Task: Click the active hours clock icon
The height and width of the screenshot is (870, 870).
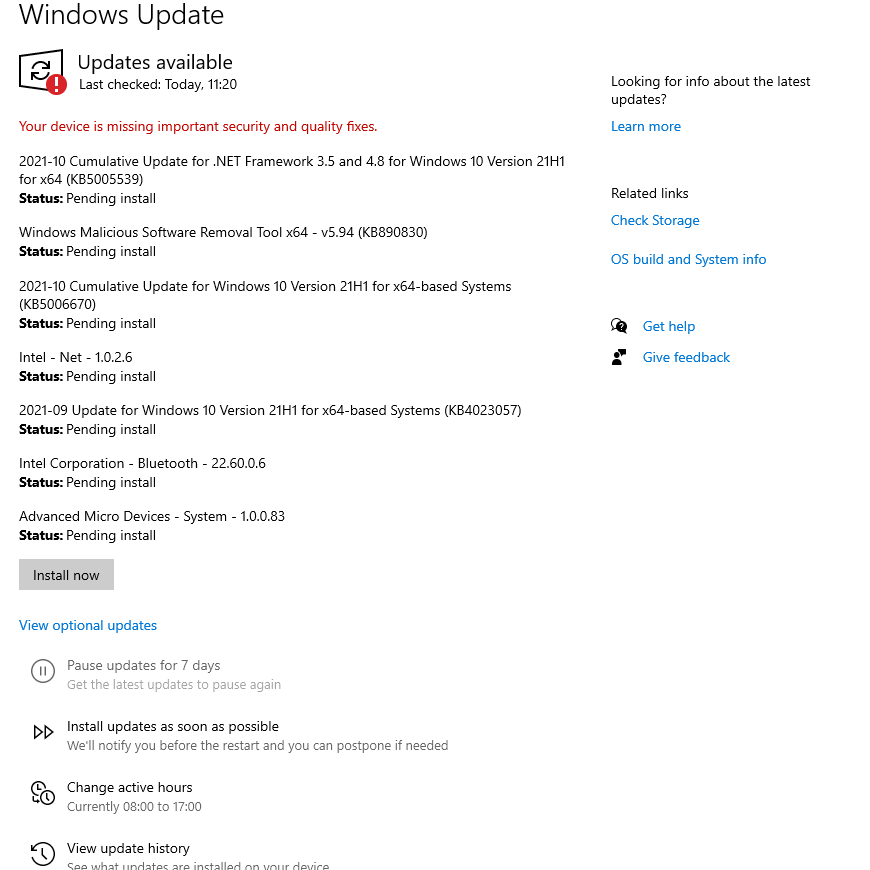Action: pyautogui.click(x=43, y=793)
